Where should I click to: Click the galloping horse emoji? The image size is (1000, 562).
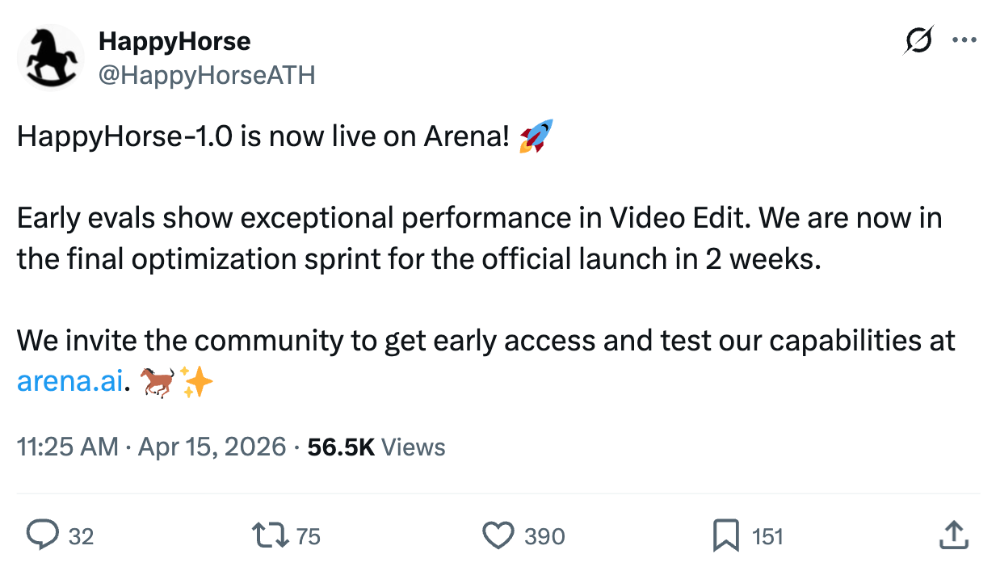click(155, 383)
